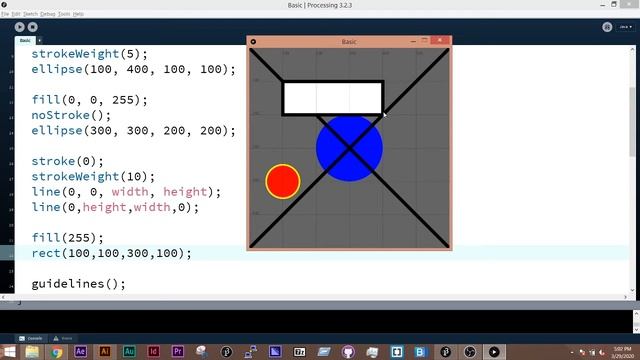Launch Adobe Audition from the taskbar
Screen dimensions: 640x360
[x=129, y=351]
